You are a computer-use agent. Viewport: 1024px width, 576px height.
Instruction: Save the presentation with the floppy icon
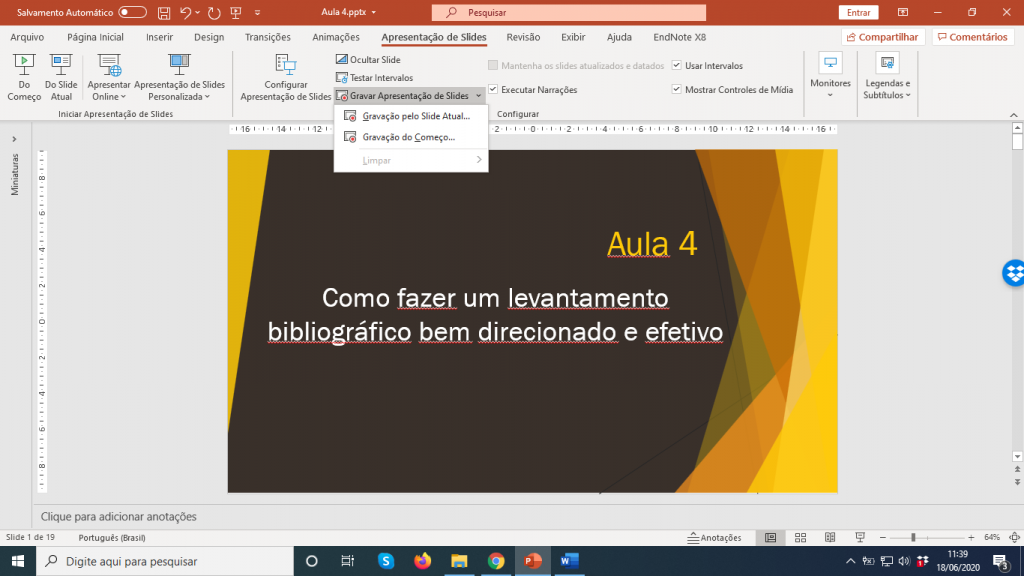[164, 12]
